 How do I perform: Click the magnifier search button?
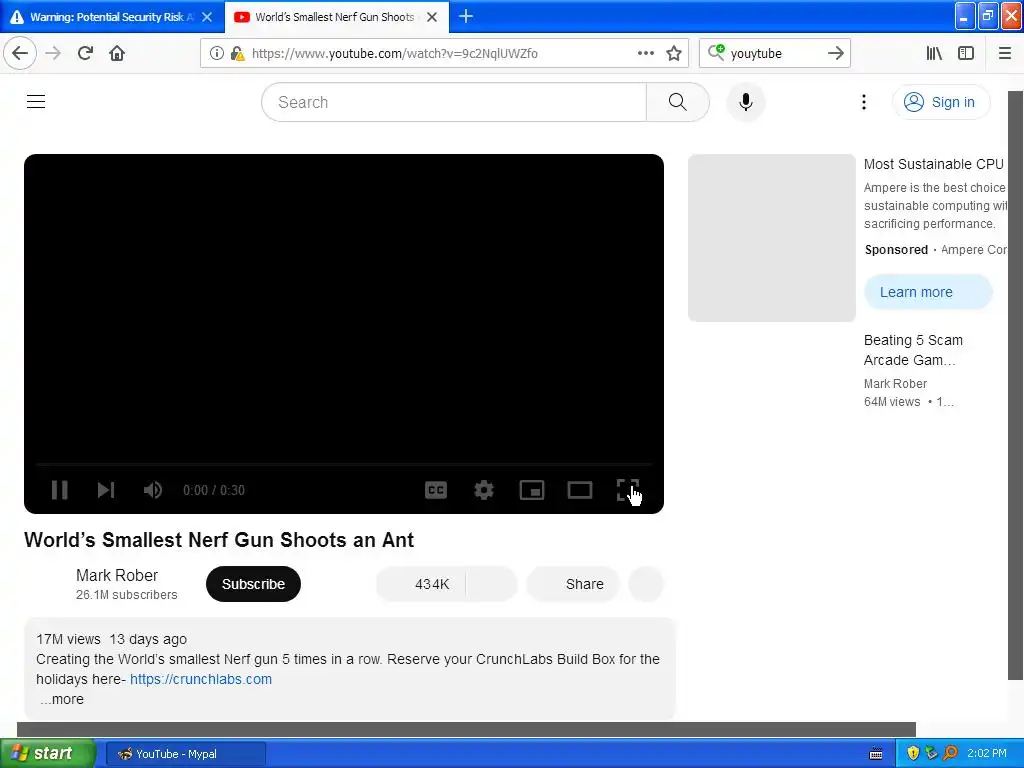point(677,102)
